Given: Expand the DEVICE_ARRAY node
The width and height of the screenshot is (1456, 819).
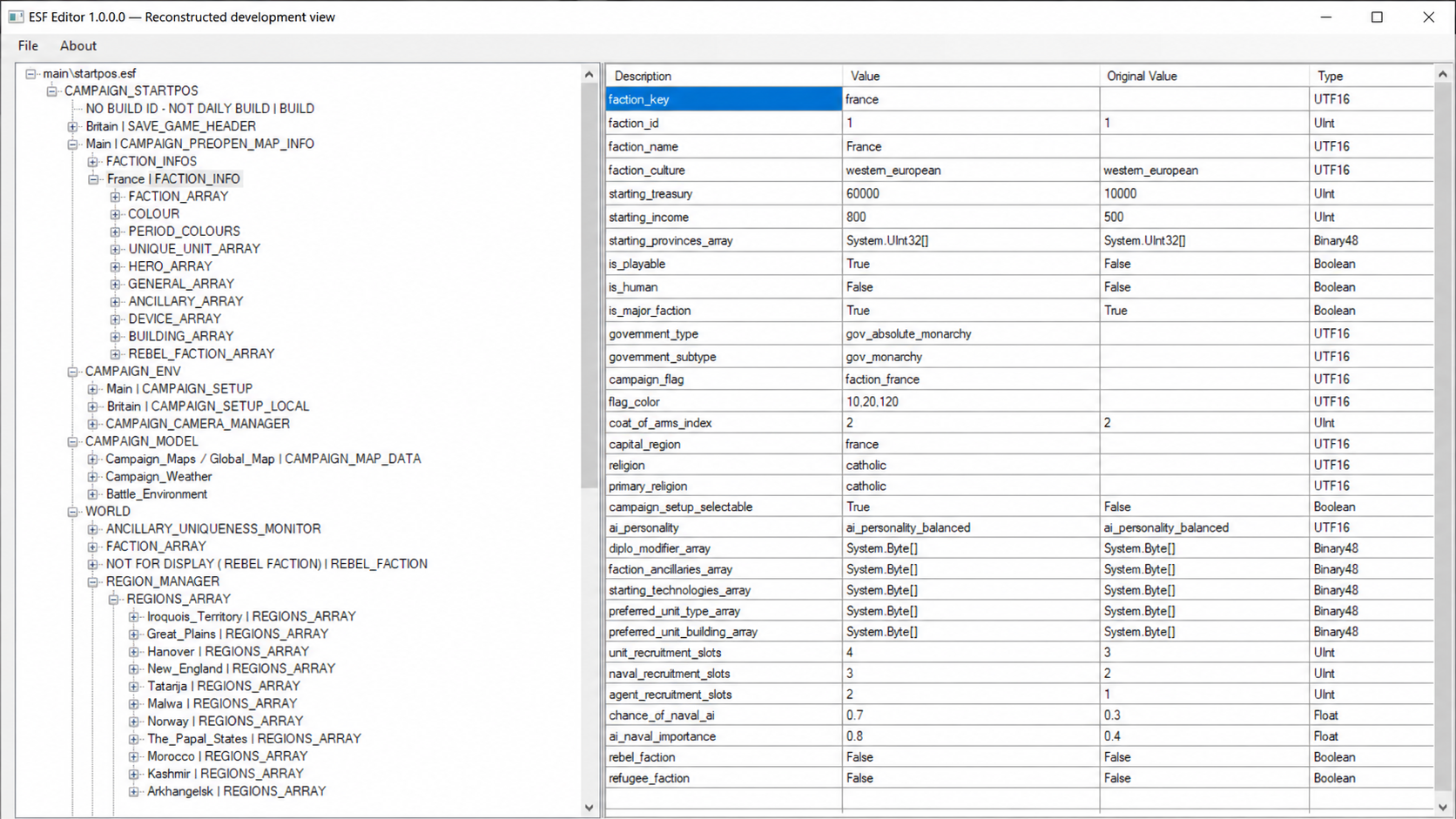Looking at the screenshot, I should point(115,319).
